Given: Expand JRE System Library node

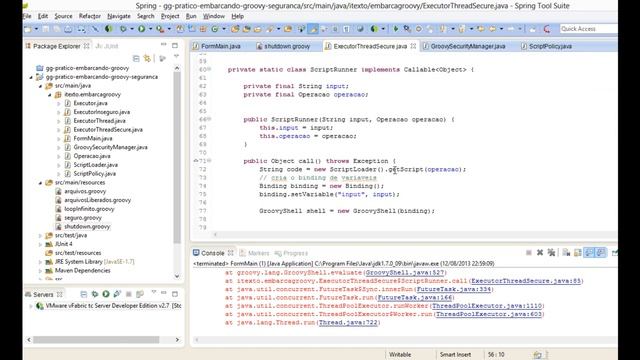Looking at the screenshot, I should 40,262.
